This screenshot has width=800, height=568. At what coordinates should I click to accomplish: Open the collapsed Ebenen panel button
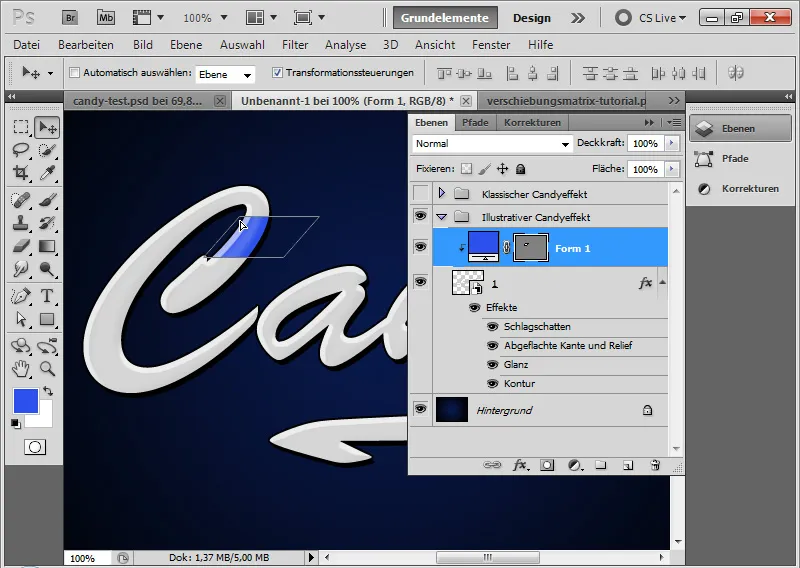[x=740, y=129]
